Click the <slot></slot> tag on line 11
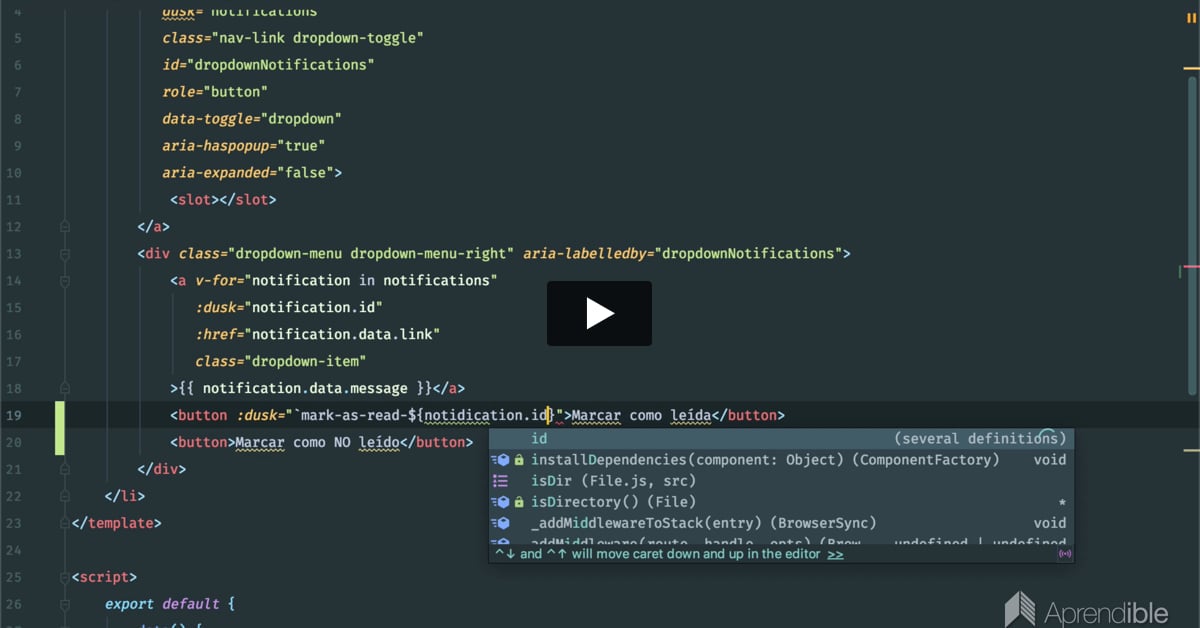Screen dimensions: 1200x628 (223, 200)
